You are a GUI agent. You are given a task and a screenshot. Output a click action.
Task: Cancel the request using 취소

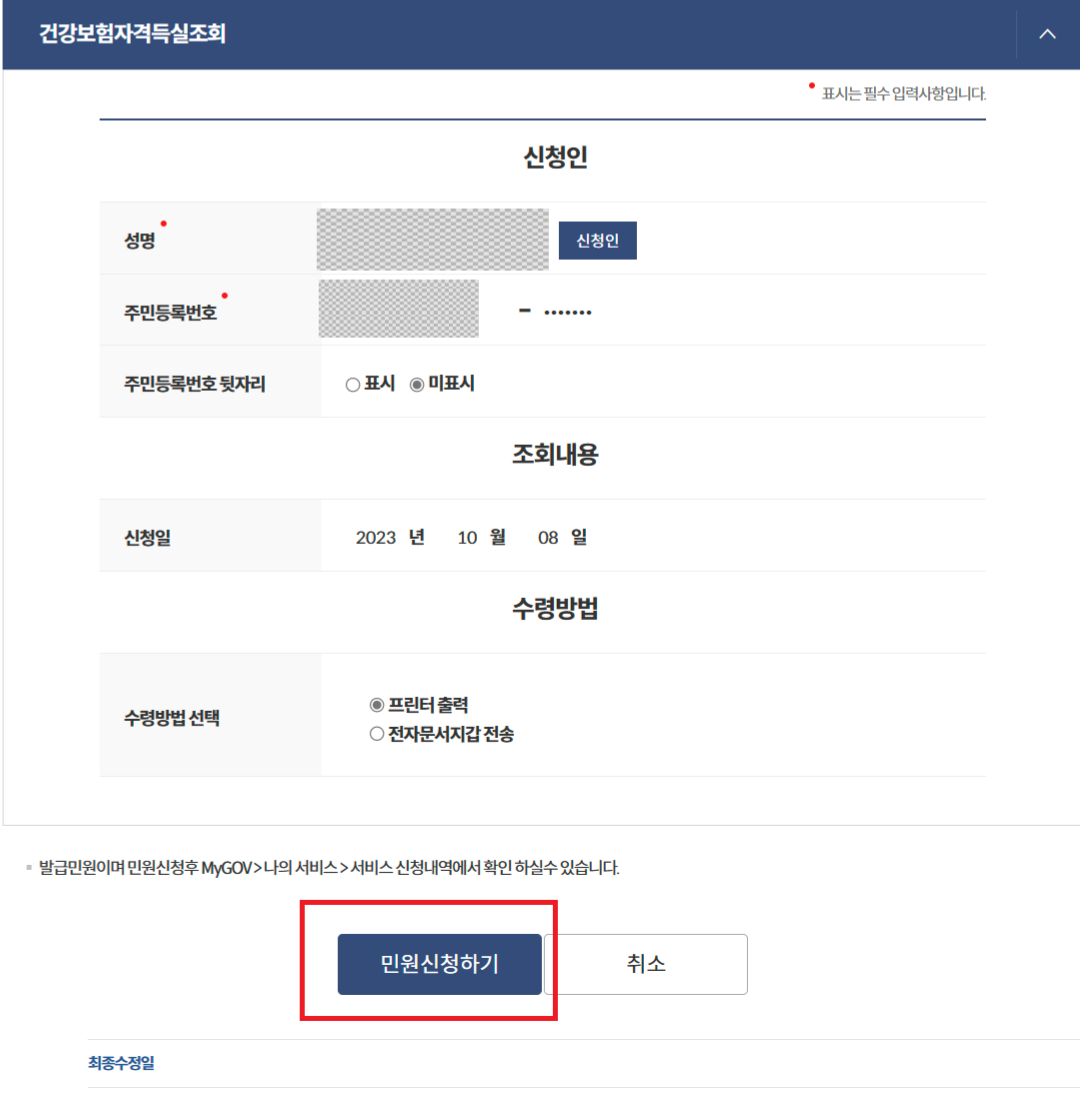(x=646, y=964)
